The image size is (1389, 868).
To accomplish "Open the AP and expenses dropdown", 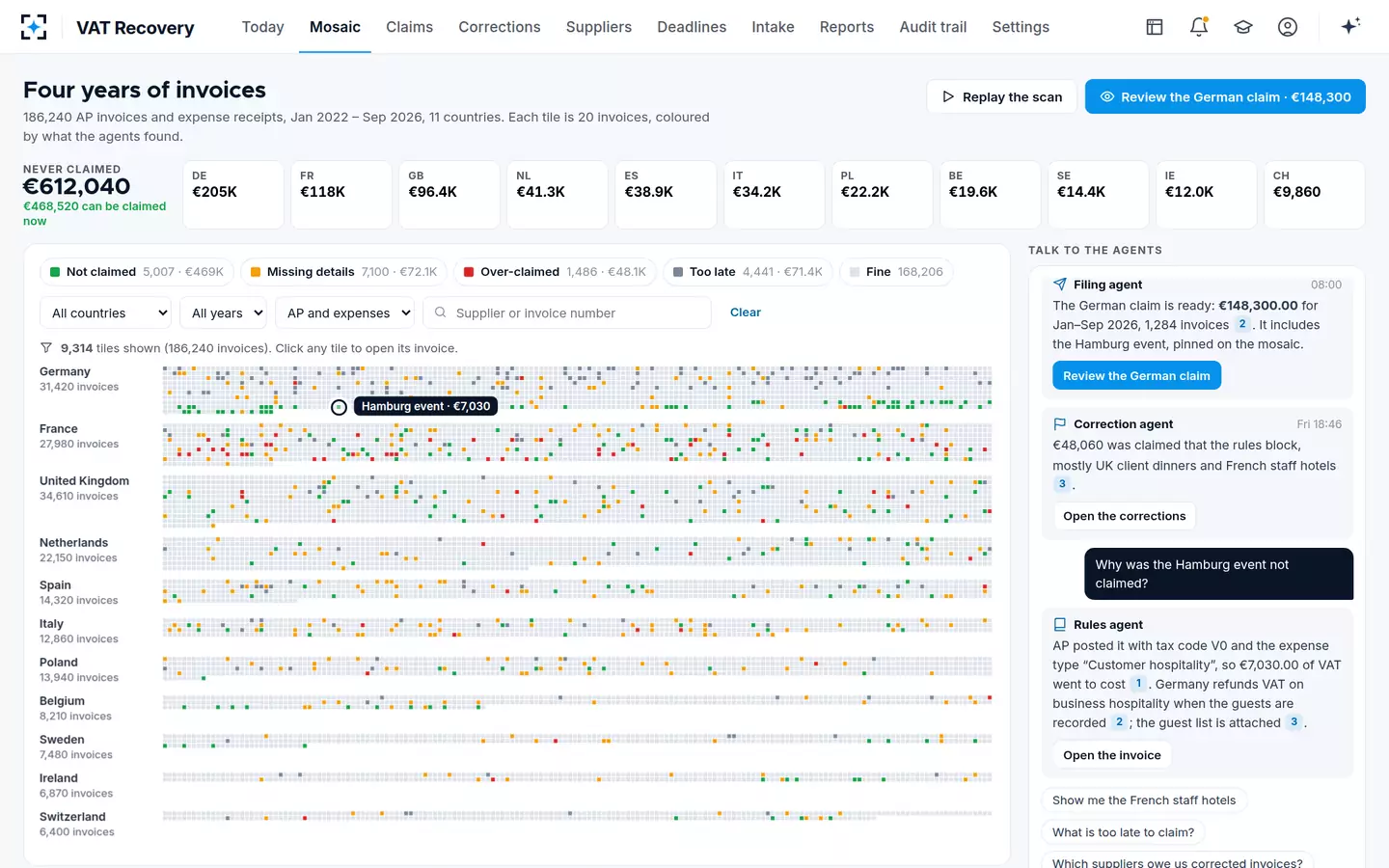I will 346,312.
